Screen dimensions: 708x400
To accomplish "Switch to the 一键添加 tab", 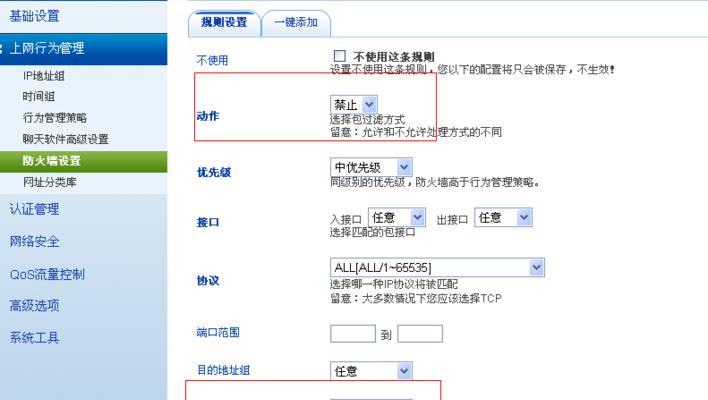I will pos(296,23).
